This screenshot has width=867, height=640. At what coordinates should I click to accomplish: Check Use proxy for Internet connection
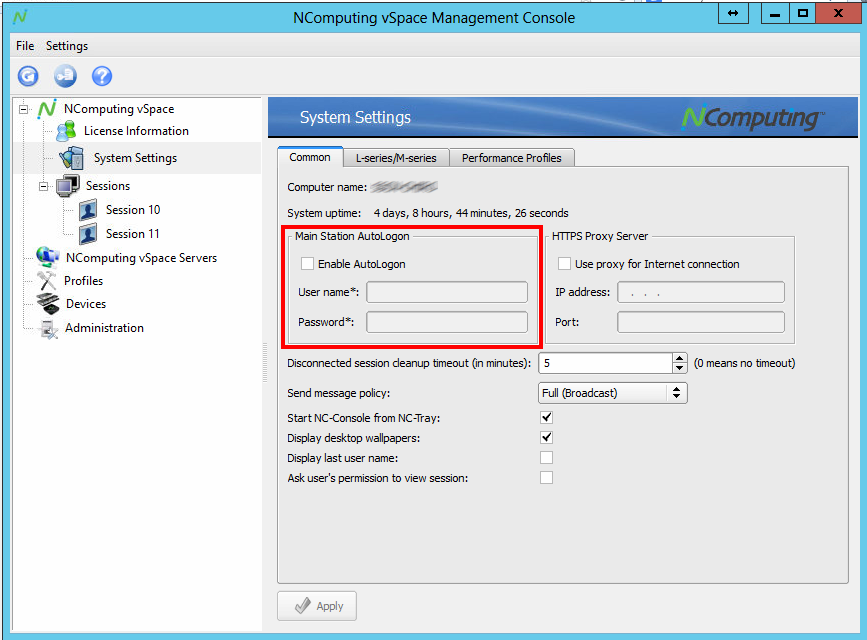pos(565,263)
